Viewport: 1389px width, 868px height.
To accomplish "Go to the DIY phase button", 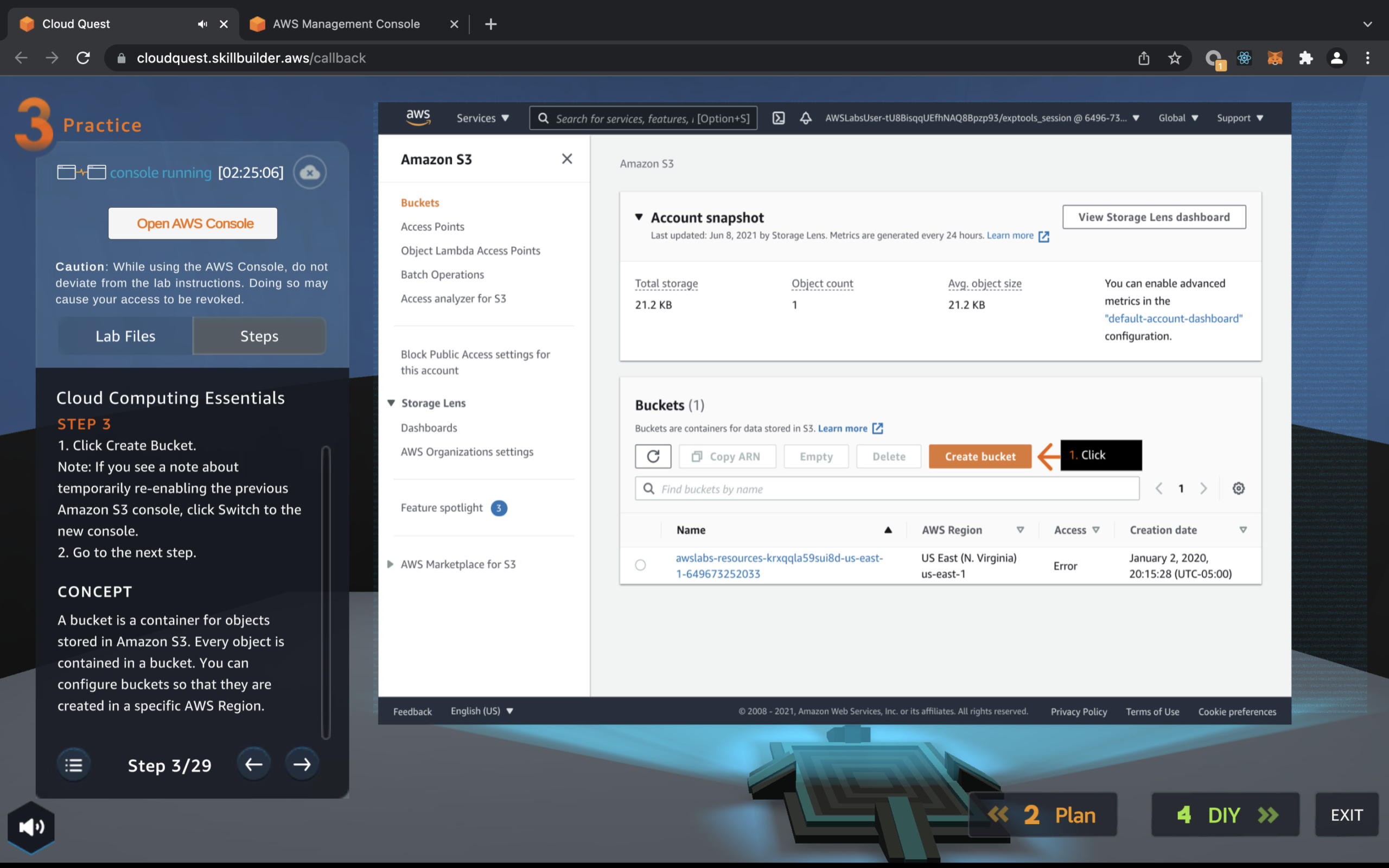I will coord(1225,814).
